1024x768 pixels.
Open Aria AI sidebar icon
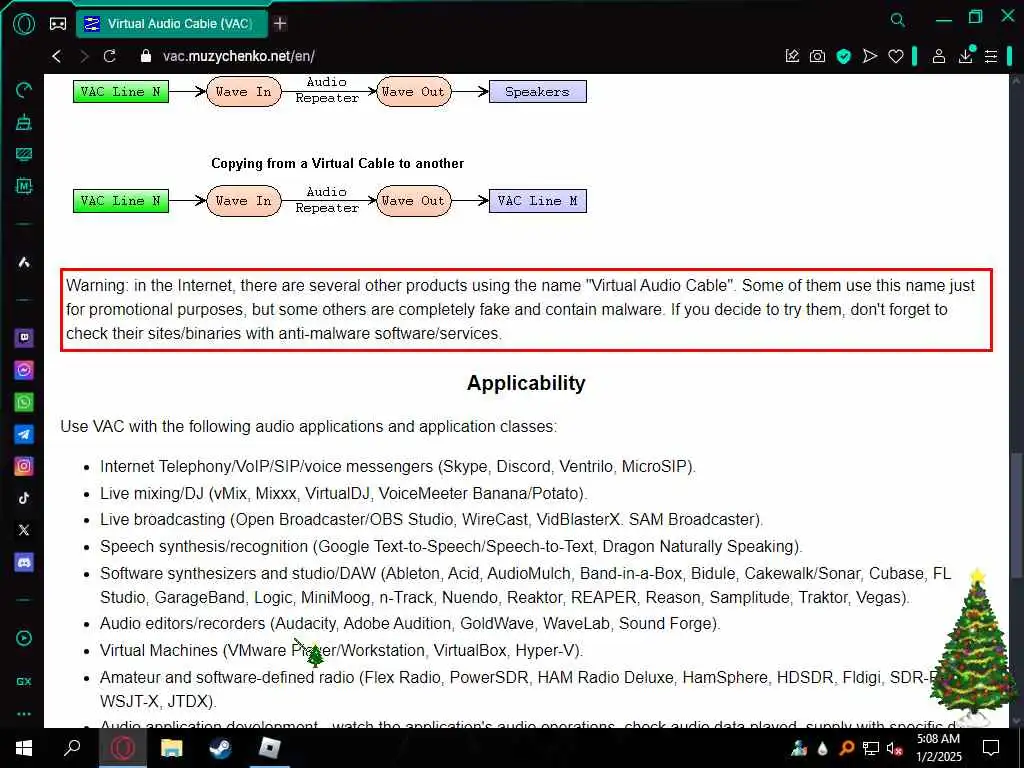point(24,263)
